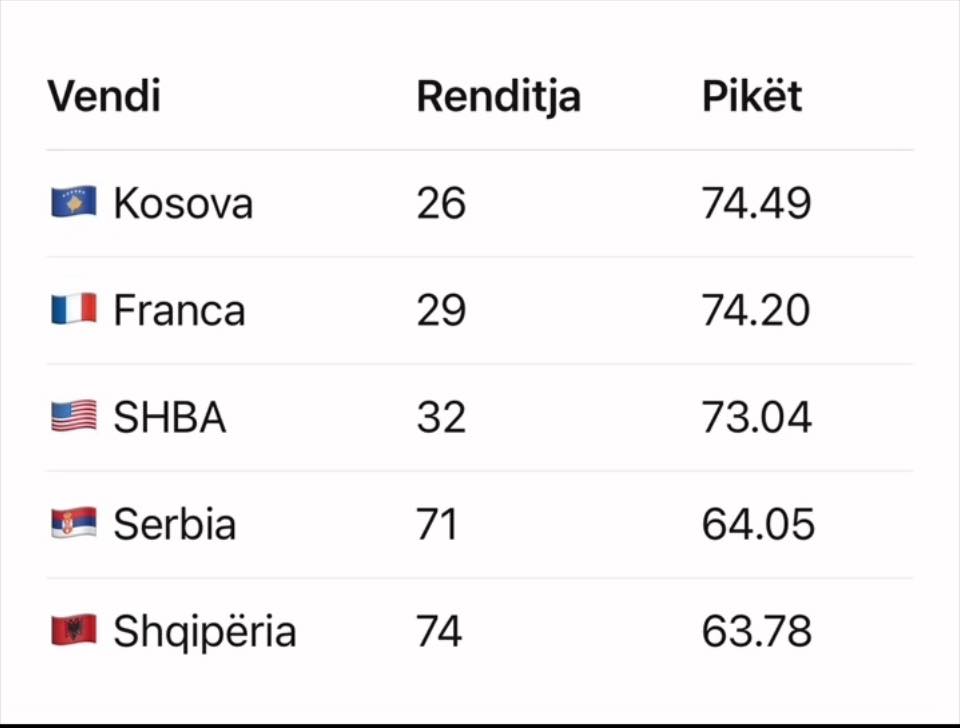Click the France flag icon

[74, 310]
